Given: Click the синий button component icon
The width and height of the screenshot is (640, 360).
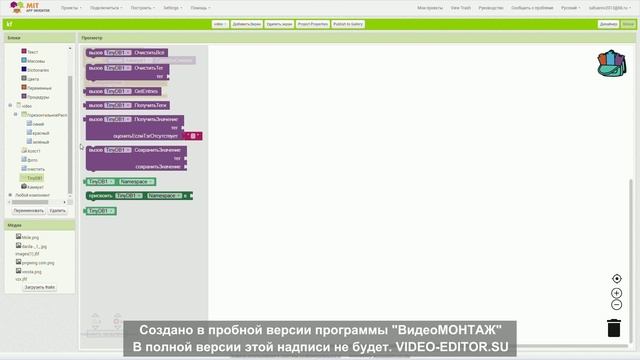Looking at the screenshot, I should tap(29, 123).
